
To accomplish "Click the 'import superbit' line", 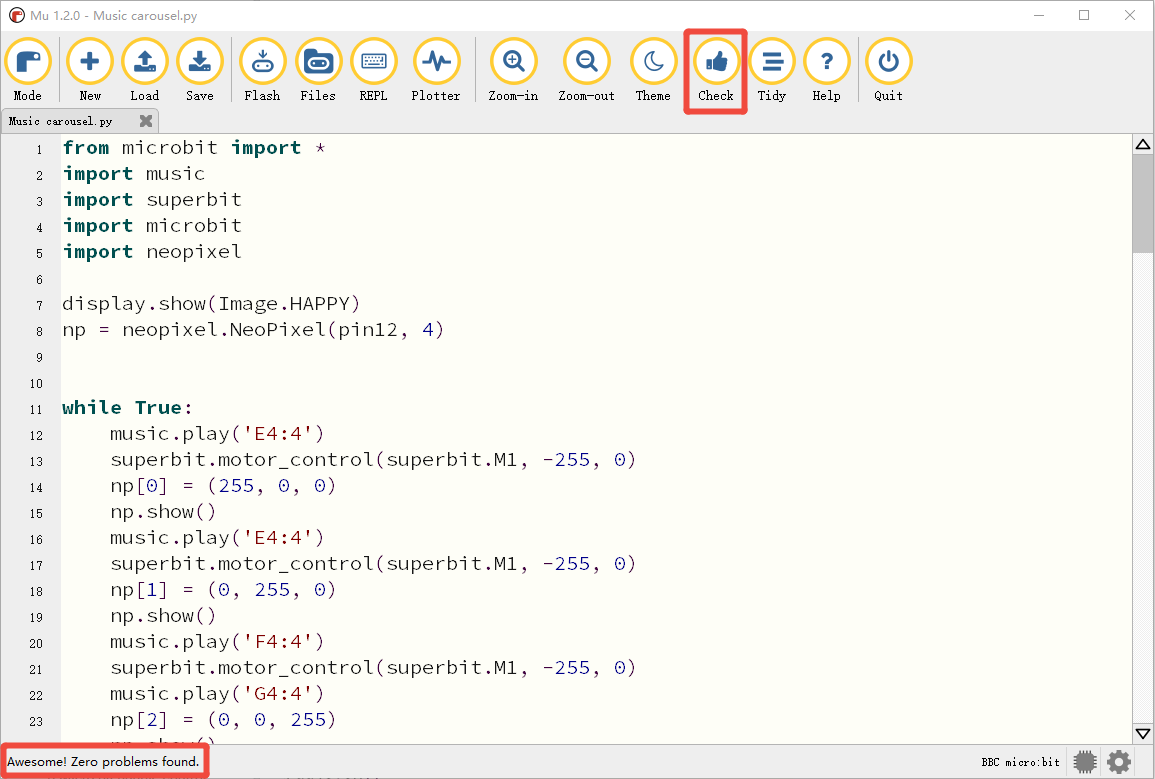I will tap(152, 200).
